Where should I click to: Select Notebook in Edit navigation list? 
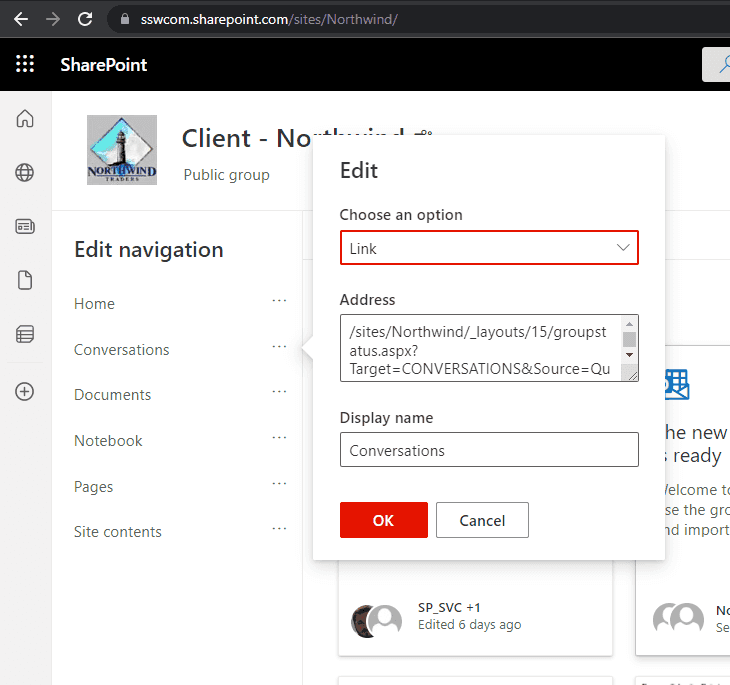pyautogui.click(x=108, y=441)
